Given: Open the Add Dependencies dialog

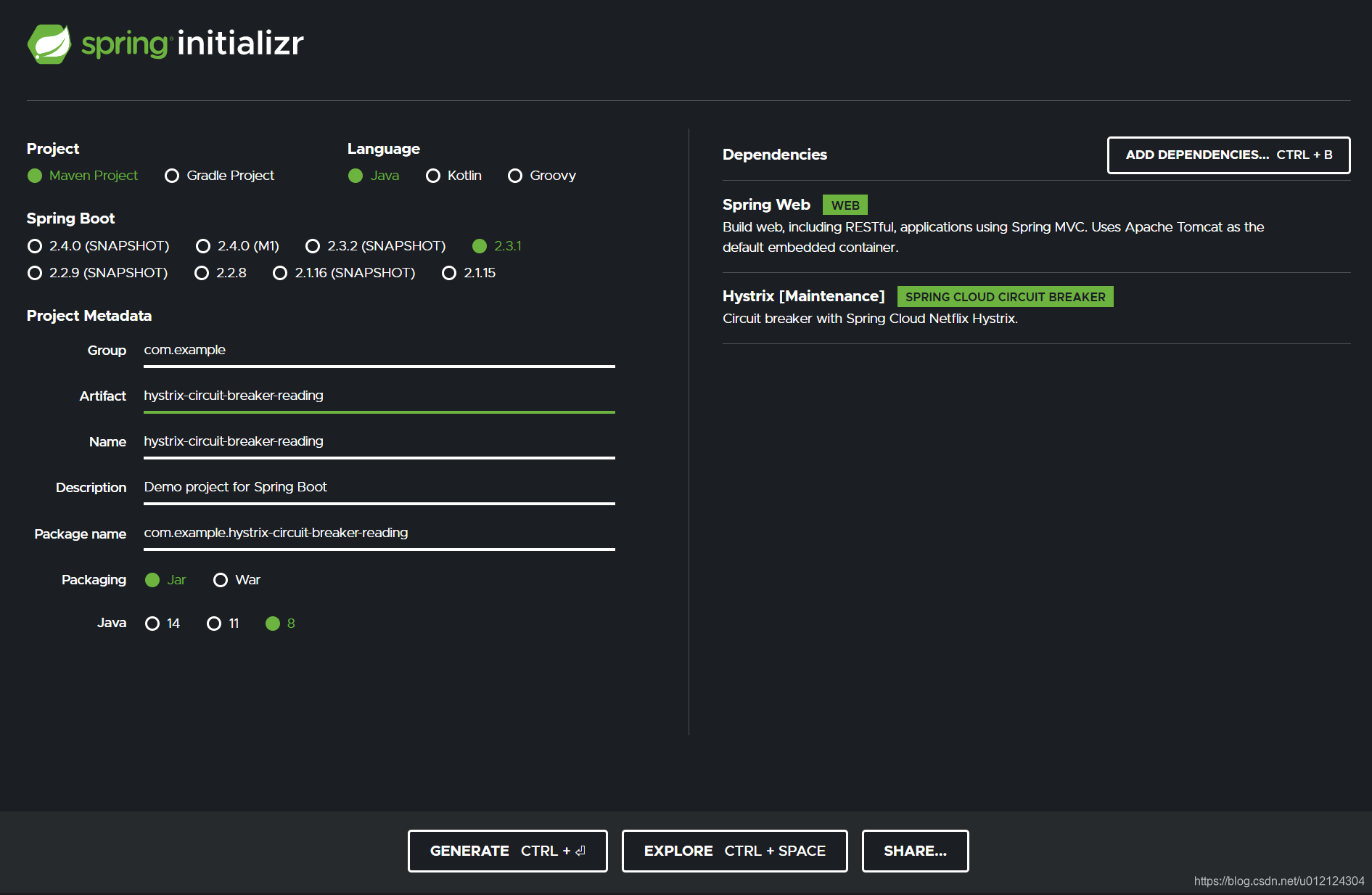Looking at the screenshot, I should tap(1228, 155).
